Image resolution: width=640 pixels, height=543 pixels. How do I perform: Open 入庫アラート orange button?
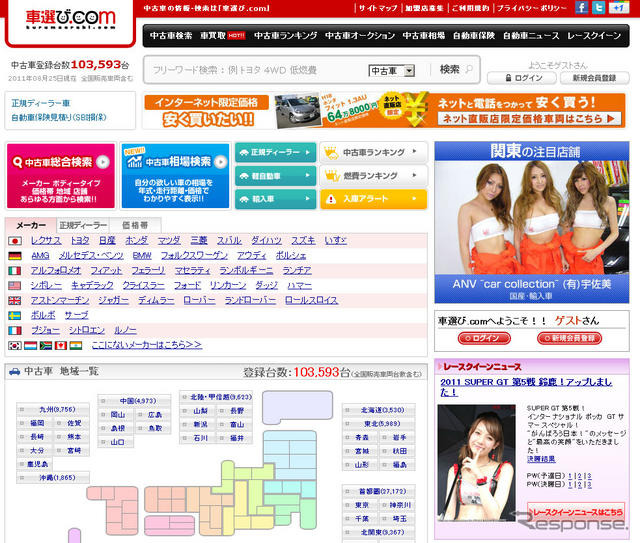373,199
